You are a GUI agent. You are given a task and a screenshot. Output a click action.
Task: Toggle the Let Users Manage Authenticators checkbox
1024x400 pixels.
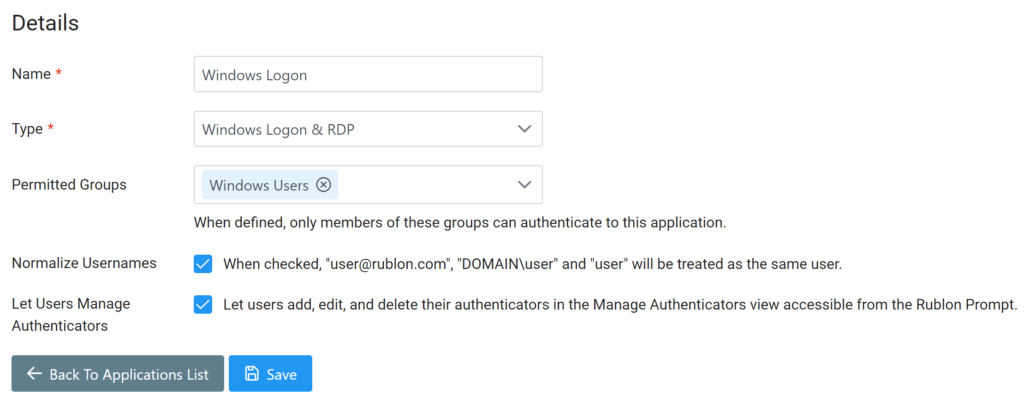point(203,304)
